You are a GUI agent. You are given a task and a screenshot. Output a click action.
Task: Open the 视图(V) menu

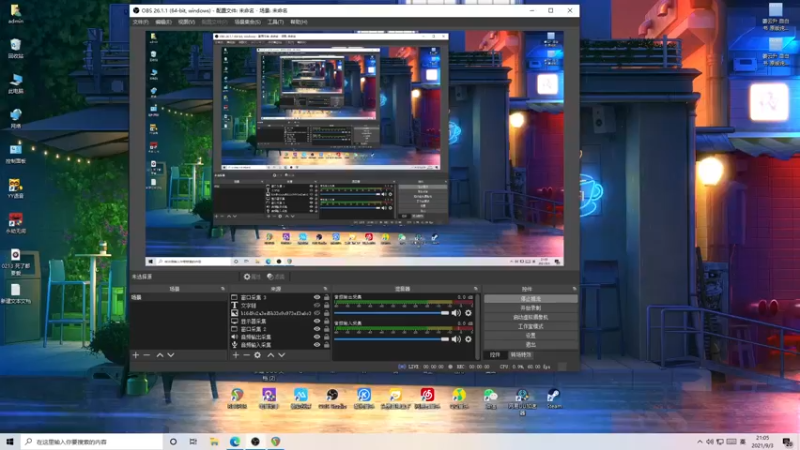click(x=186, y=22)
